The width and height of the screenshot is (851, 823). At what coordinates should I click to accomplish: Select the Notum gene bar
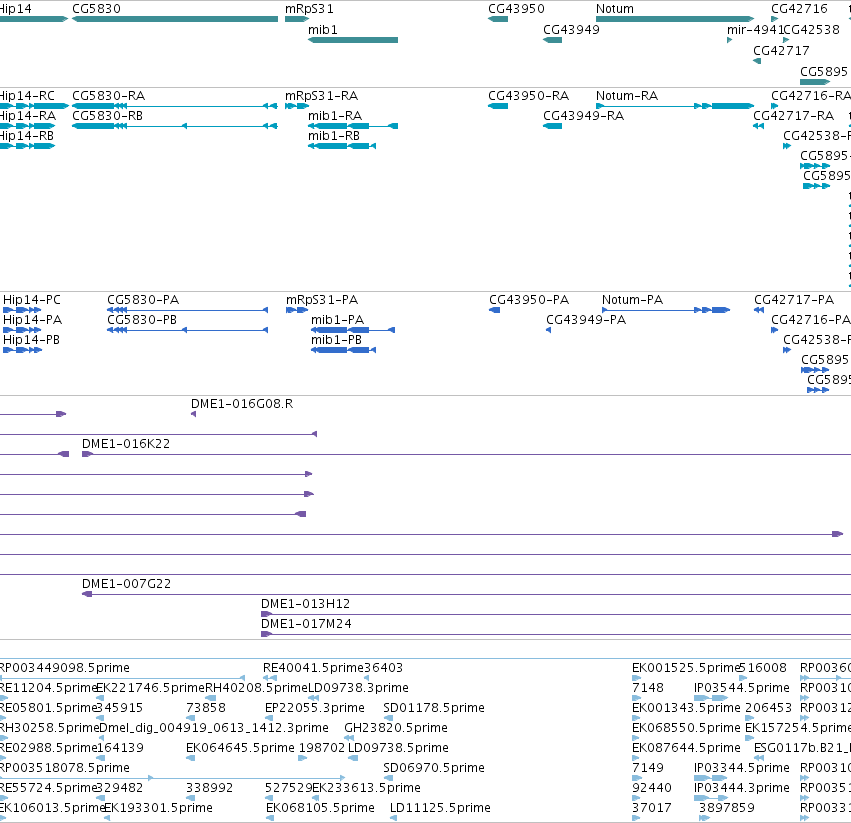coord(675,19)
